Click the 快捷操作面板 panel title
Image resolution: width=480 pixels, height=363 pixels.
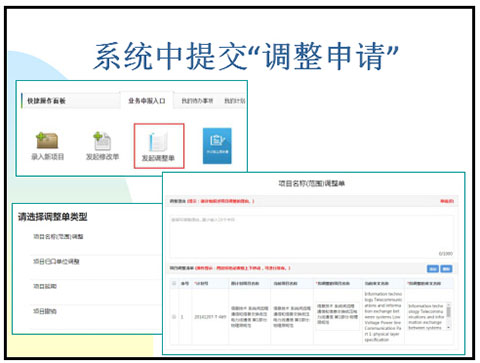click(46, 101)
